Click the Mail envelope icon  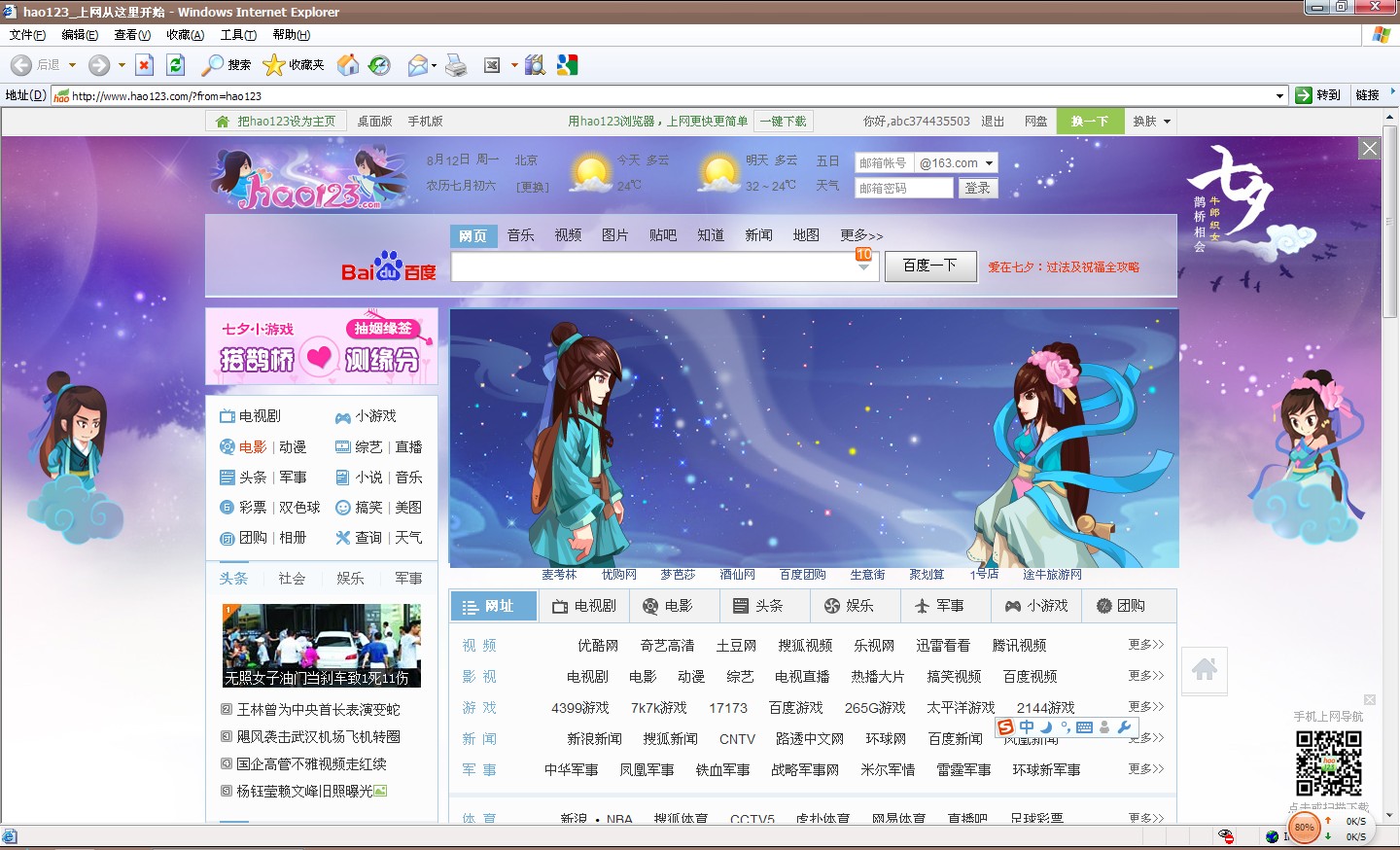click(x=418, y=65)
